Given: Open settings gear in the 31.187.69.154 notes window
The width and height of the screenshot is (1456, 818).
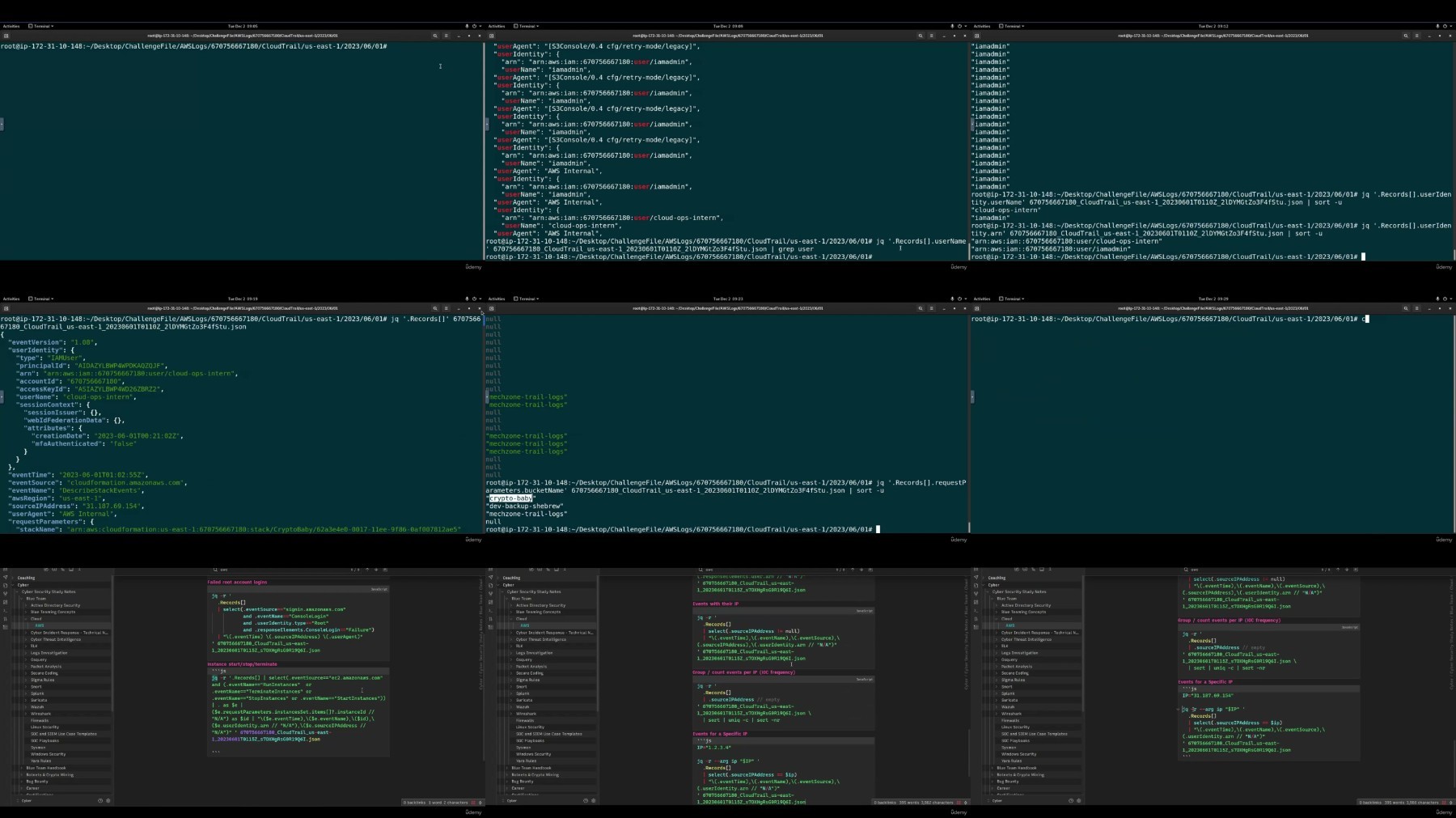Looking at the screenshot, I should [1079, 801].
